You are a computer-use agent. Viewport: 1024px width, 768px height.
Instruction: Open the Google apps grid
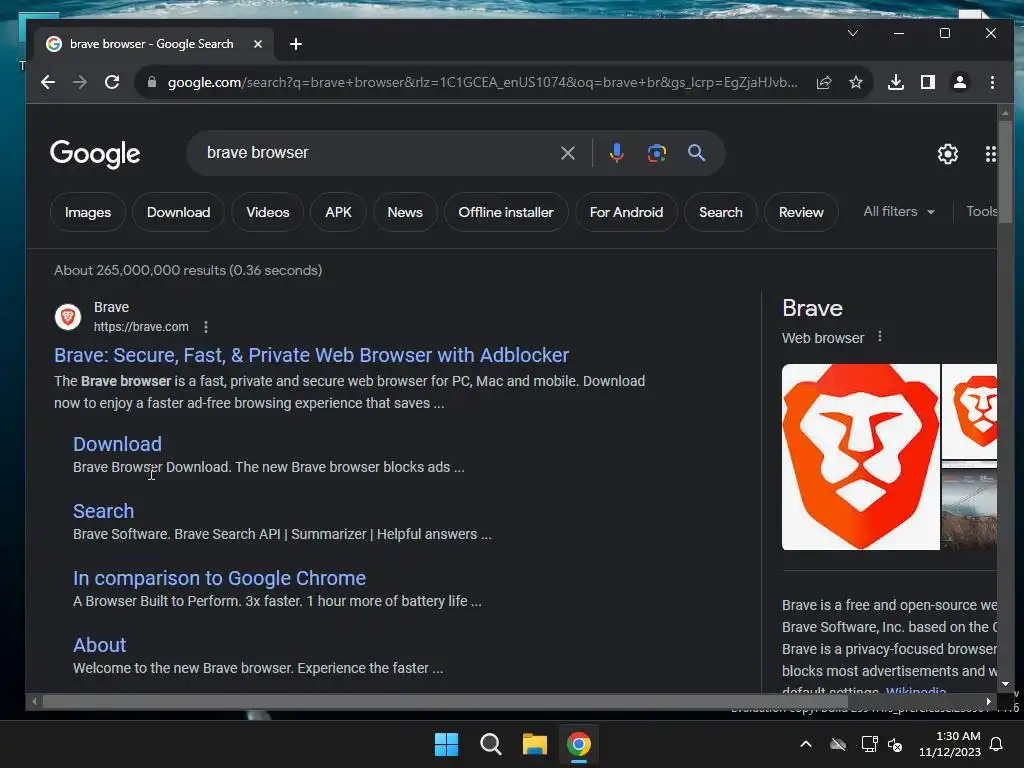point(991,154)
